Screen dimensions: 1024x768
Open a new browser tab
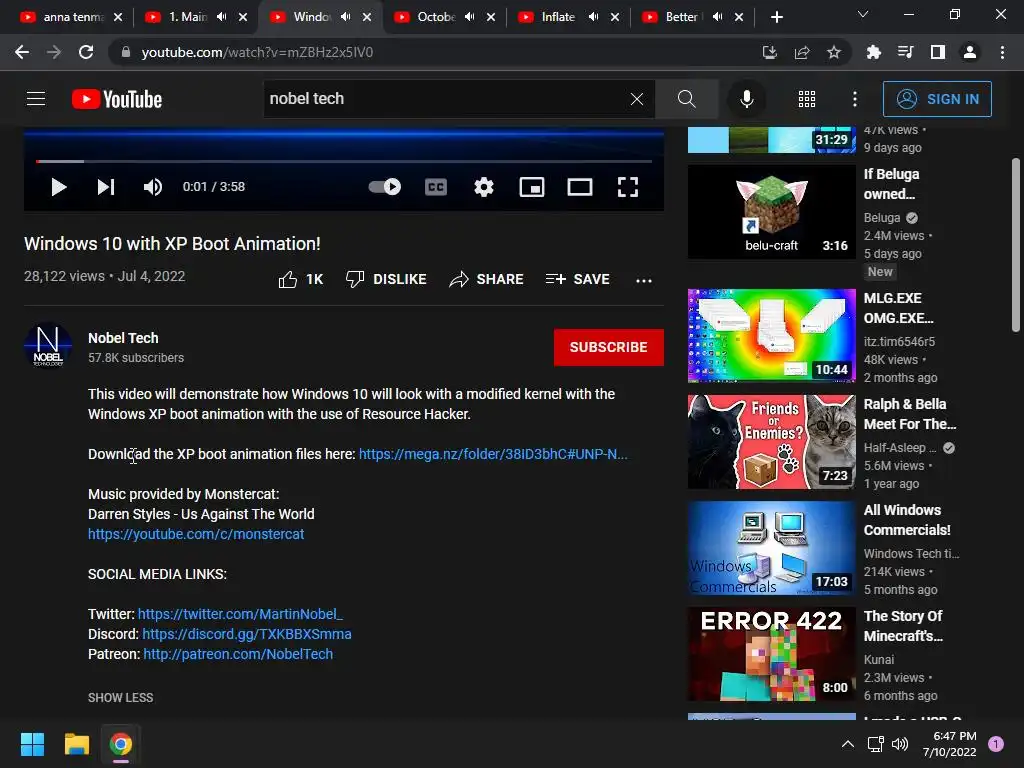coord(776,17)
